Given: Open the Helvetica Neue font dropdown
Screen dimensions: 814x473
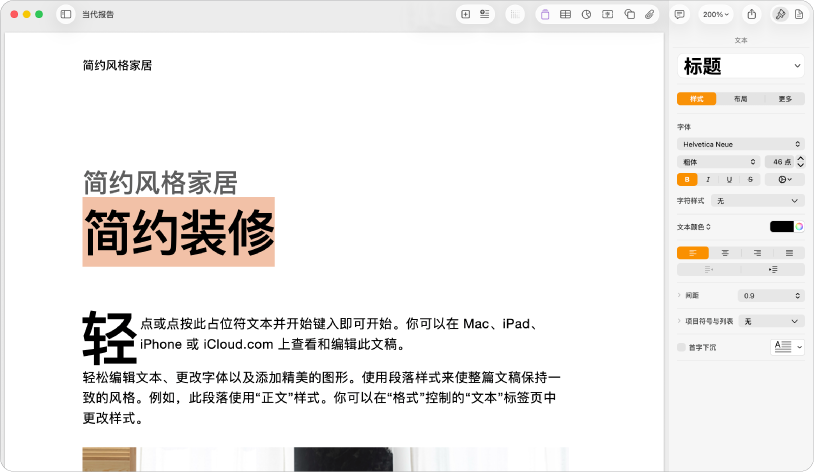Looking at the screenshot, I should (x=741, y=144).
